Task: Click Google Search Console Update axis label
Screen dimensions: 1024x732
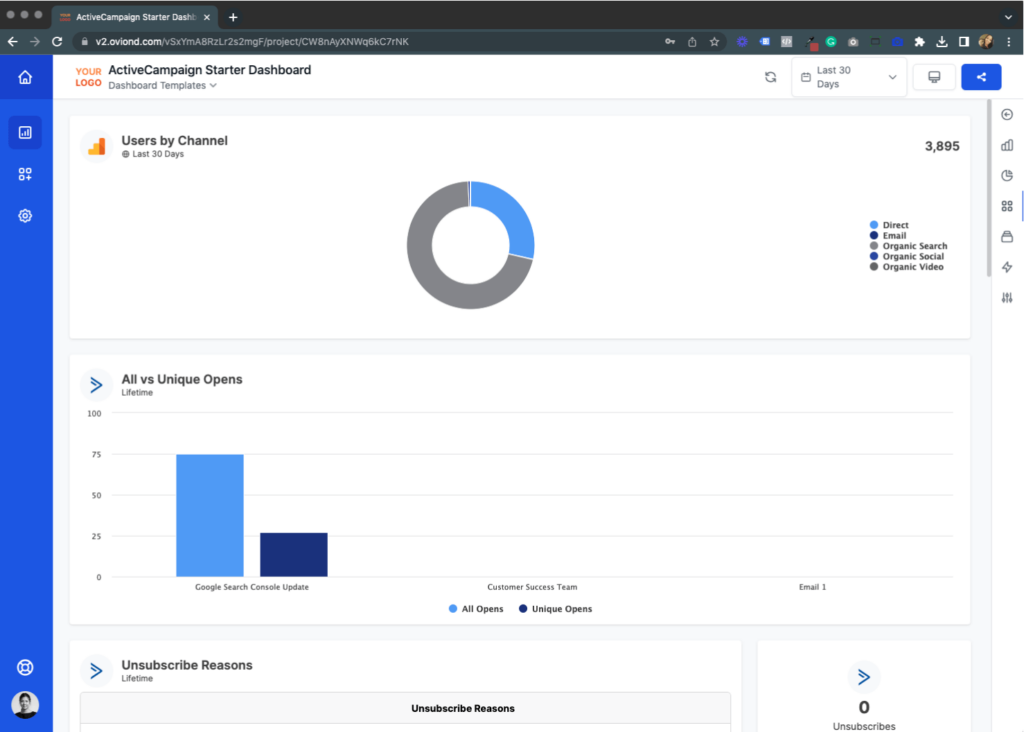Action: pyautogui.click(x=252, y=587)
